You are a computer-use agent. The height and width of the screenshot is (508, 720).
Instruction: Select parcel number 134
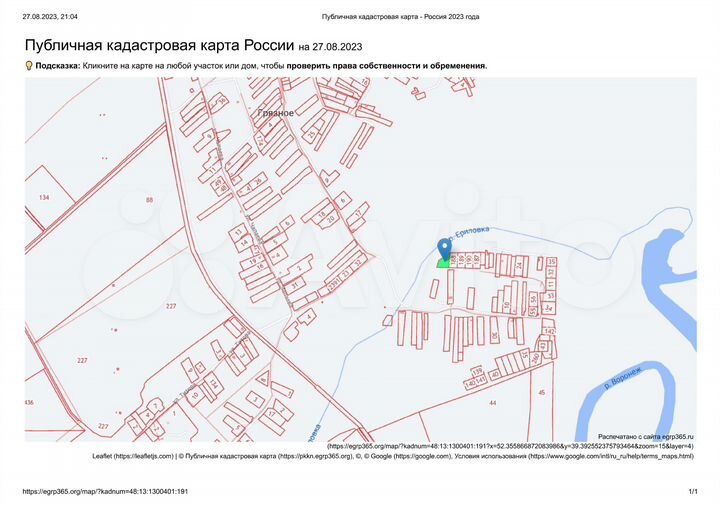click(44, 198)
